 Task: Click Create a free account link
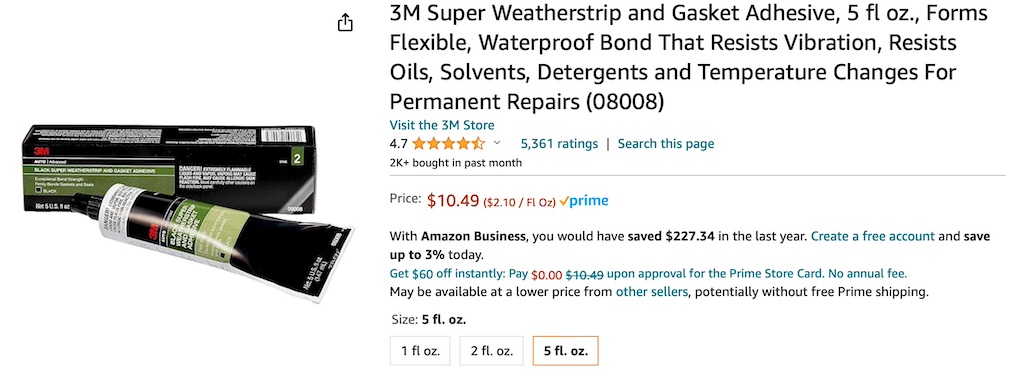872,236
